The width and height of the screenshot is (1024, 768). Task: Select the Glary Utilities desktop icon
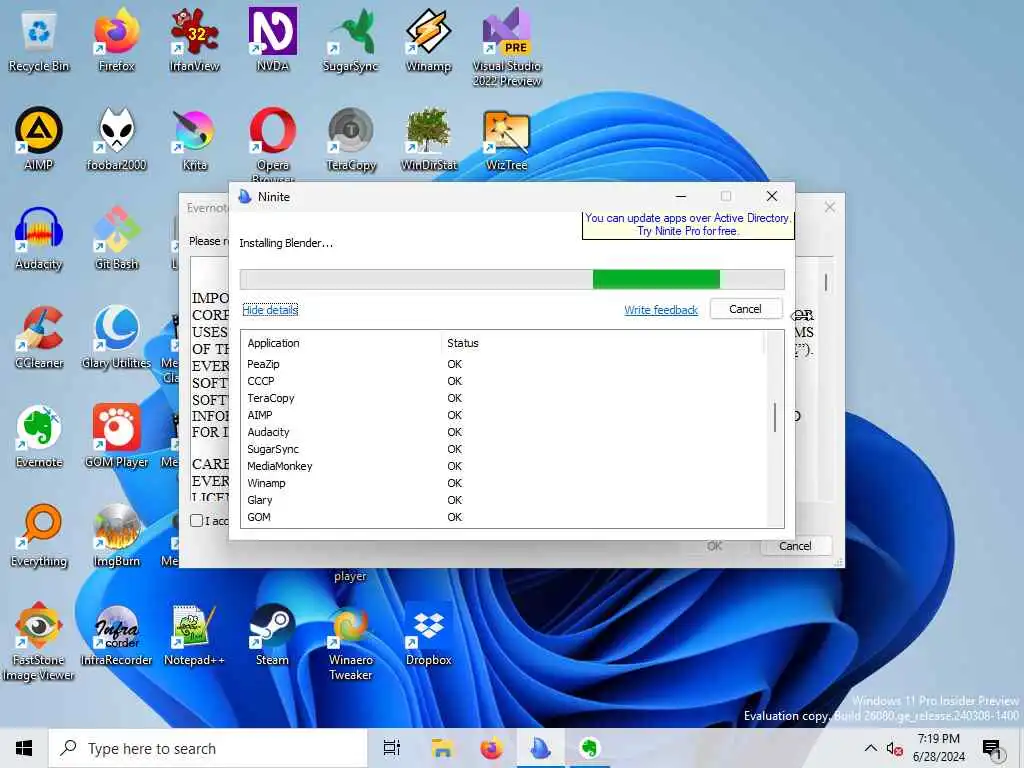pyautogui.click(x=116, y=337)
